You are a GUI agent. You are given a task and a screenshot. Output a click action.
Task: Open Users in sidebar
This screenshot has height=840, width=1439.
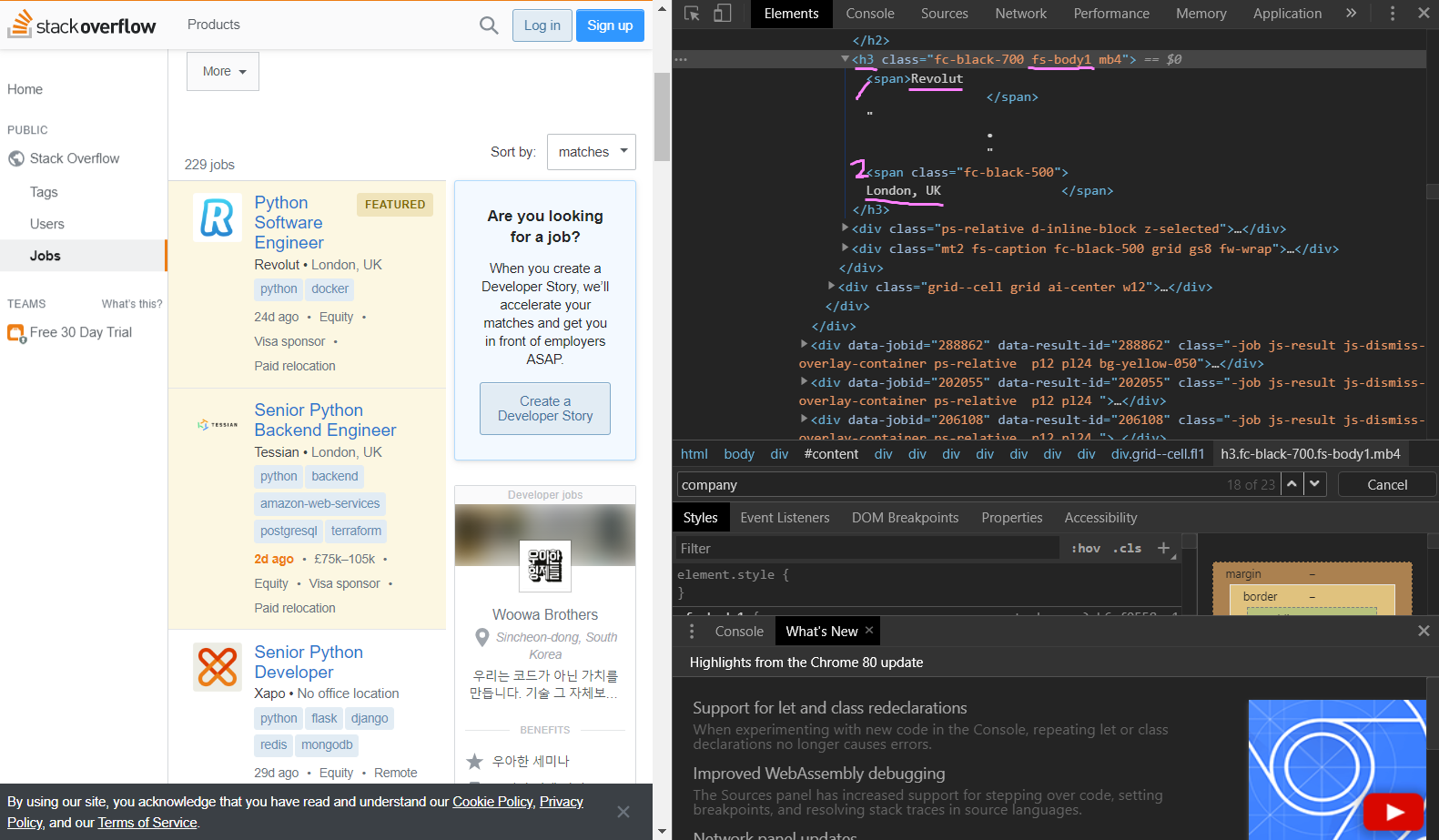pyautogui.click(x=47, y=224)
